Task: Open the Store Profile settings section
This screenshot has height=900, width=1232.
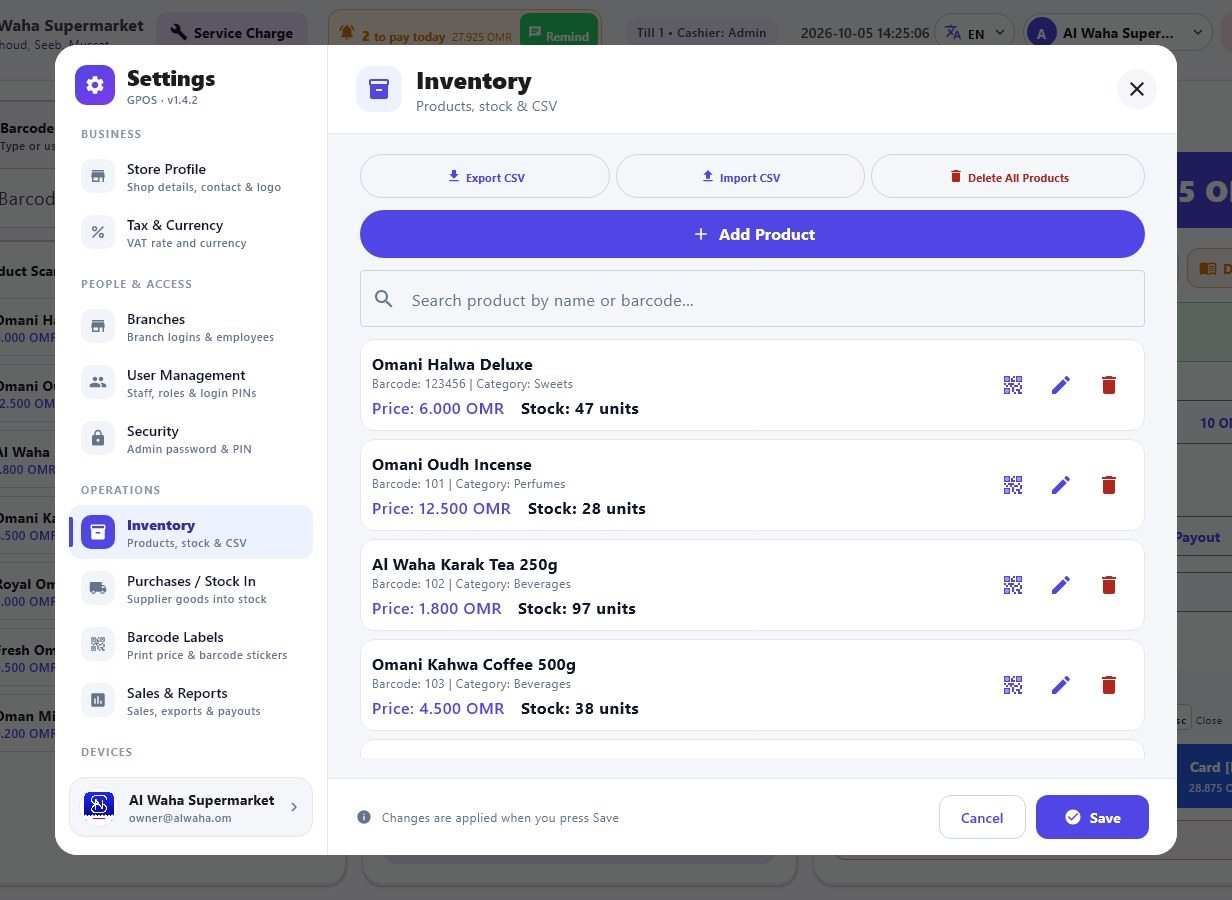Action: (x=191, y=177)
